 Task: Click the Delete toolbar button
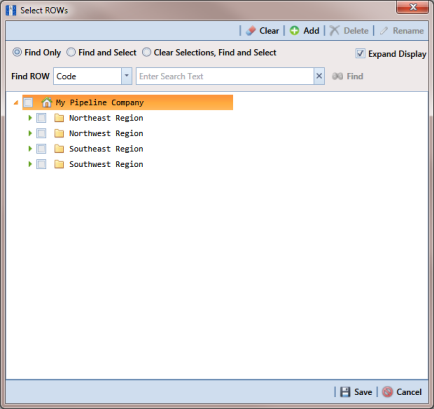[x=349, y=31]
